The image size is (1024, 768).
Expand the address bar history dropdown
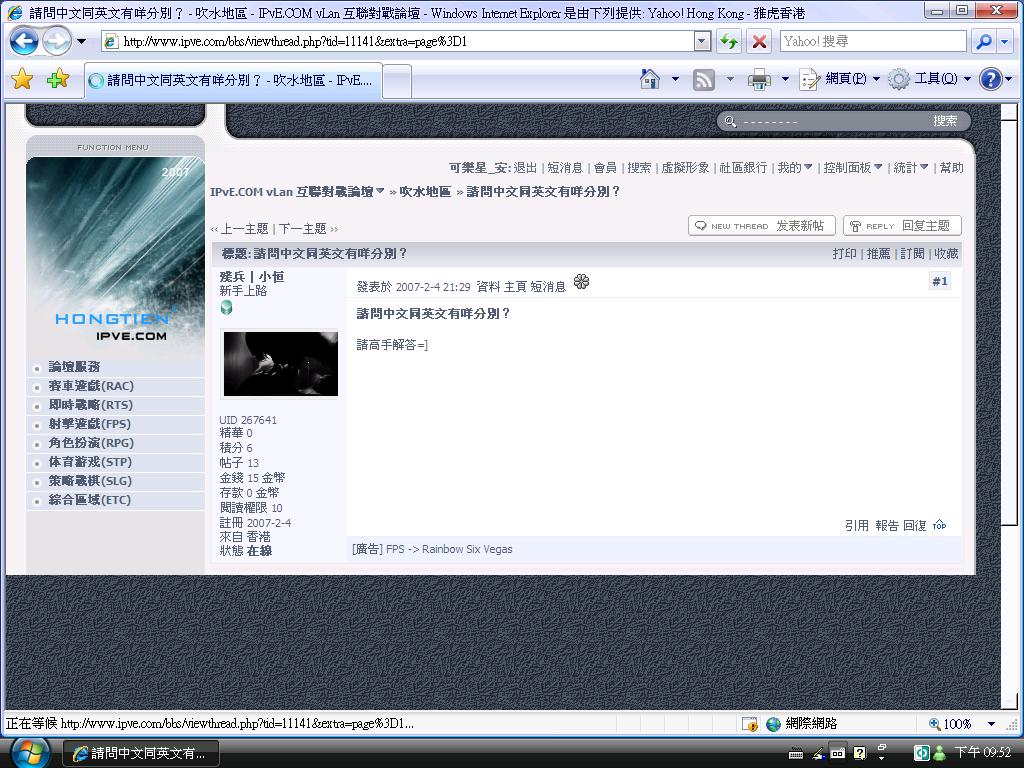click(702, 42)
